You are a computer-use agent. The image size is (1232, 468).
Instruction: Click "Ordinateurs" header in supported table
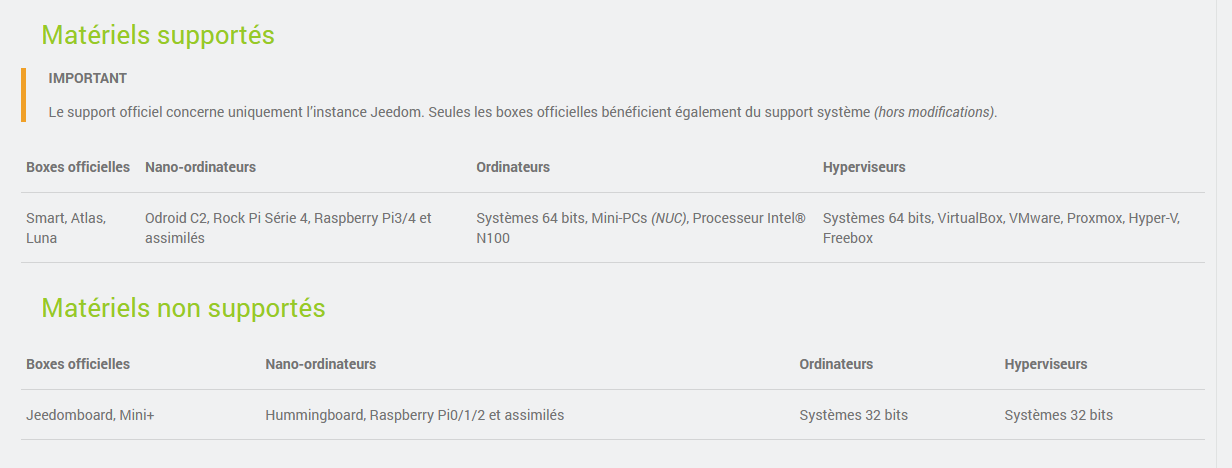point(513,167)
